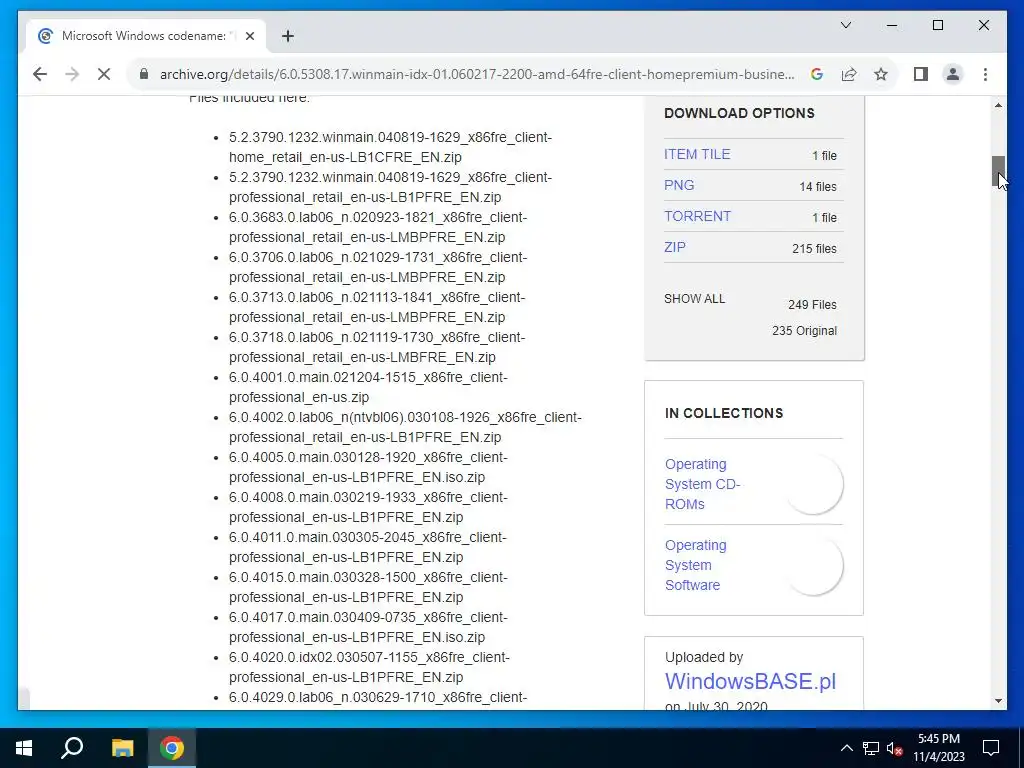The image size is (1024, 768).
Task: Select 5.2.3790.1232 client-home LB1CFRE_EN.zip entry
Action: (390, 148)
